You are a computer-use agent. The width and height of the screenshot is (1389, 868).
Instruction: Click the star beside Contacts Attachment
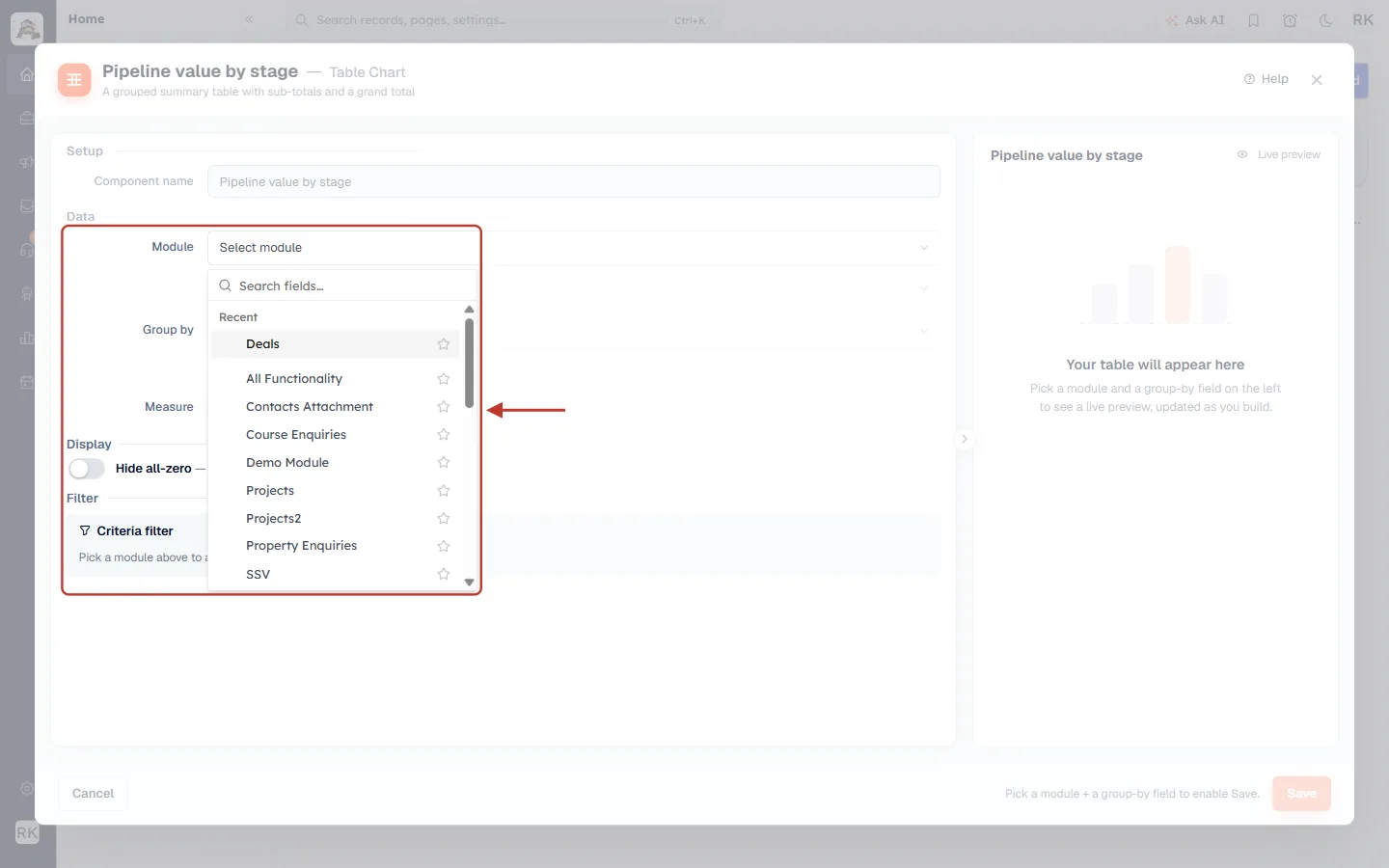pos(444,407)
